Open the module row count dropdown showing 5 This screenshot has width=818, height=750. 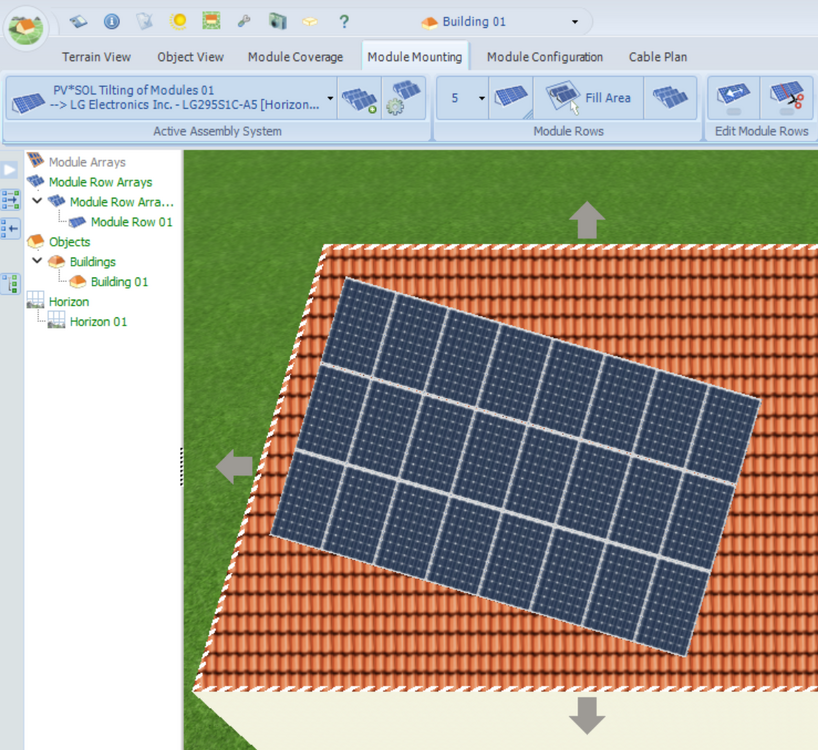tap(481, 98)
